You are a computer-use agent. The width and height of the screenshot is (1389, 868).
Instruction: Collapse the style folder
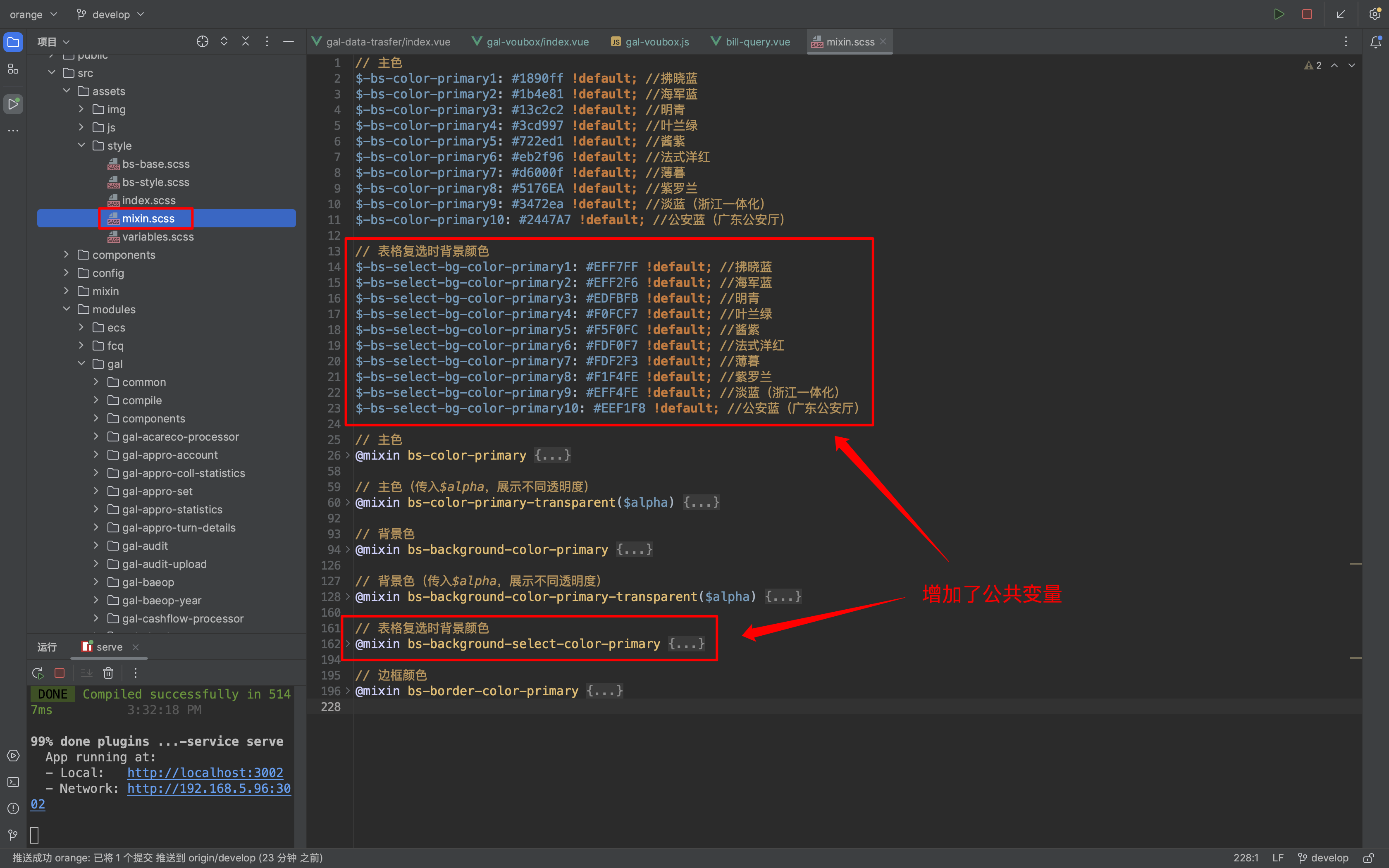coord(81,145)
